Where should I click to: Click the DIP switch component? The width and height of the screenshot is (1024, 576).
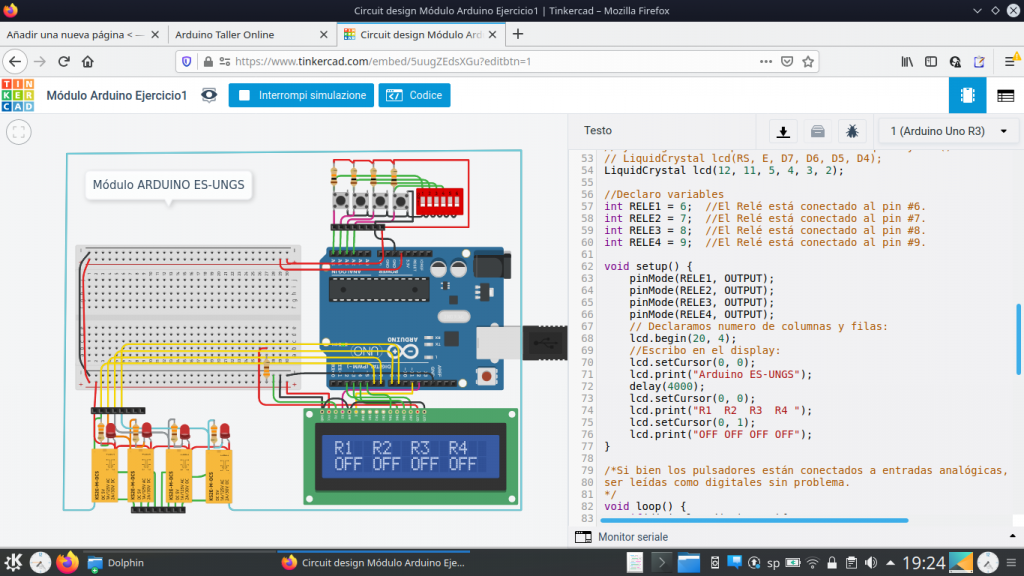[x=440, y=201]
